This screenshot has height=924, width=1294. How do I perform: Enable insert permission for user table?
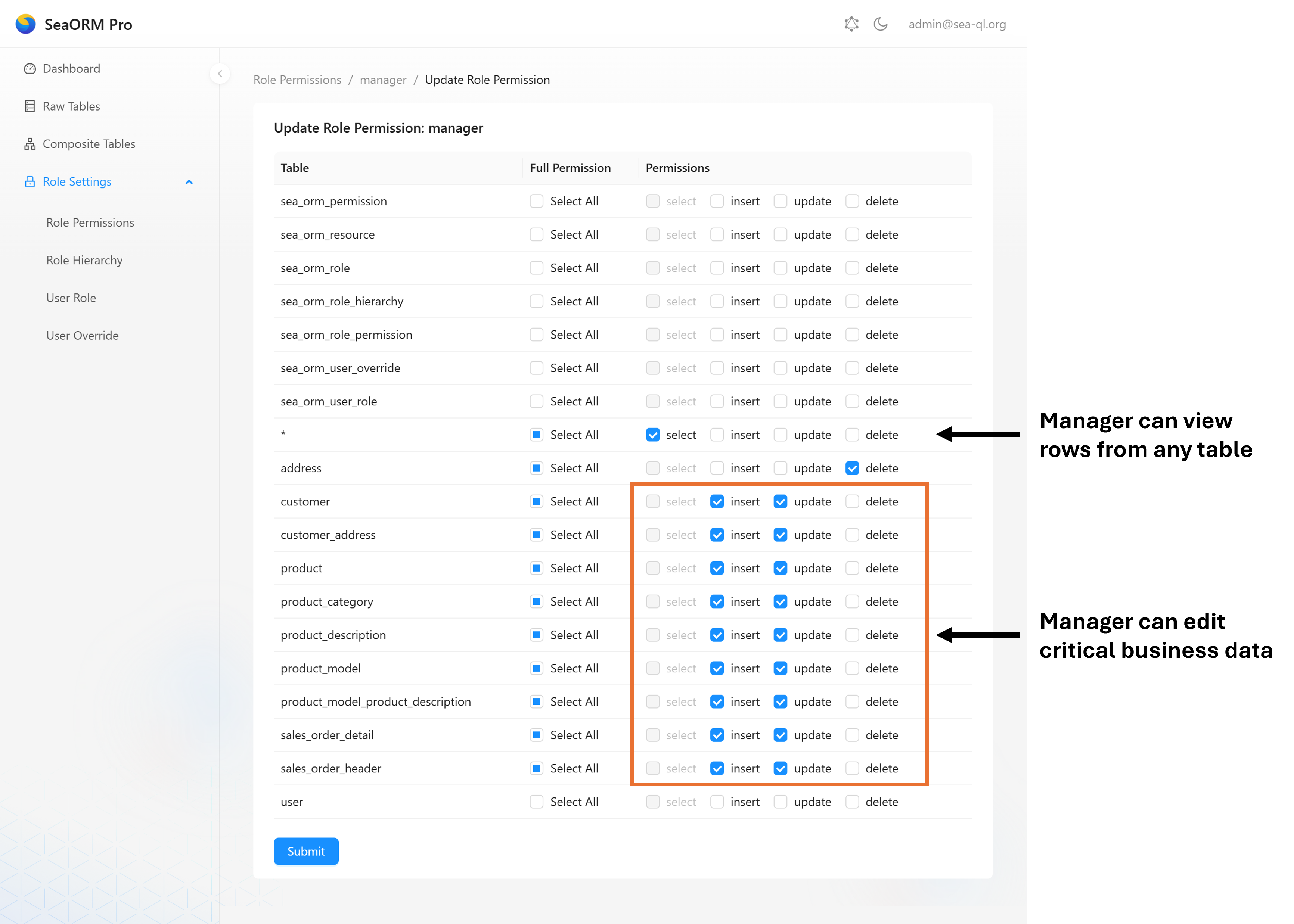pos(717,802)
